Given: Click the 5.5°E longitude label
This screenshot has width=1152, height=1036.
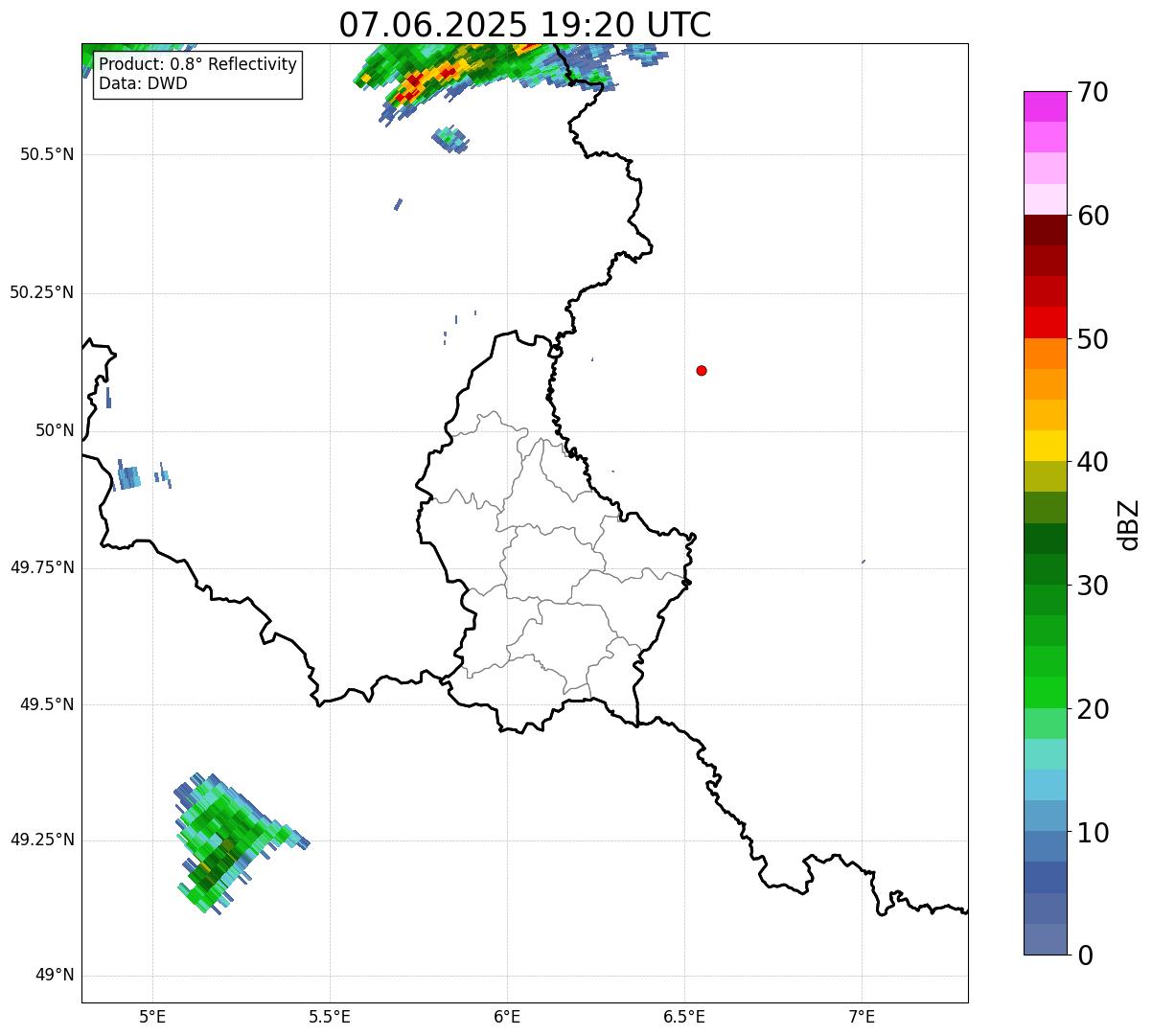Looking at the screenshot, I should [x=331, y=1017].
